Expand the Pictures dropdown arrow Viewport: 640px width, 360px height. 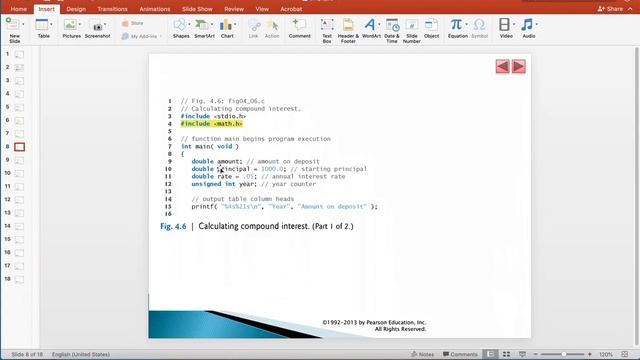tap(80, 24)
